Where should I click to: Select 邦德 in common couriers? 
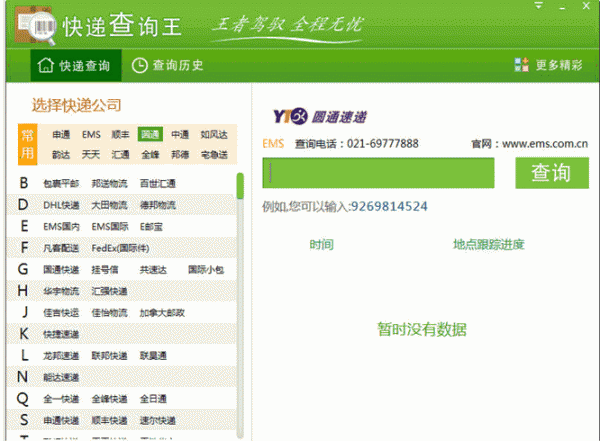(180, 154)
